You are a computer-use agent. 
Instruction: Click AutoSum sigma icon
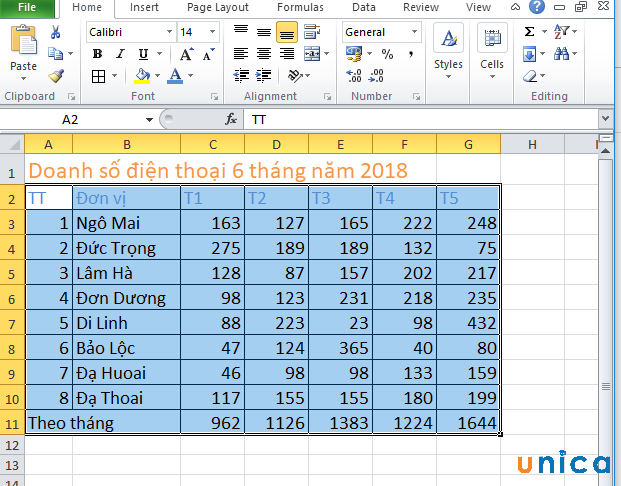click(x=530, y=32)
